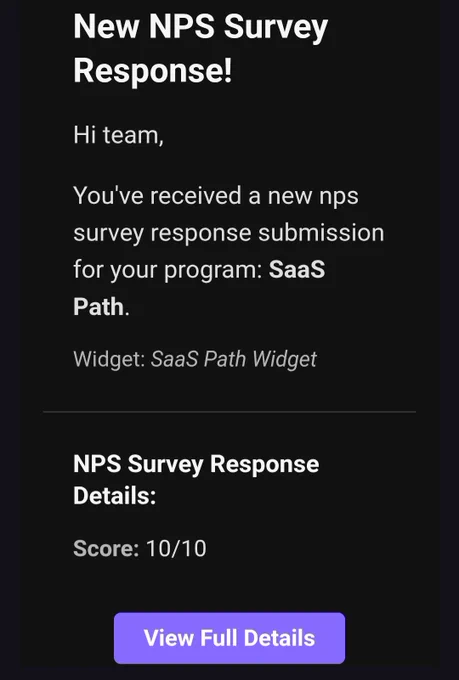Click the word Response! in the title
The width and height of the screenshot is (459, 680).
click(153, 70)
